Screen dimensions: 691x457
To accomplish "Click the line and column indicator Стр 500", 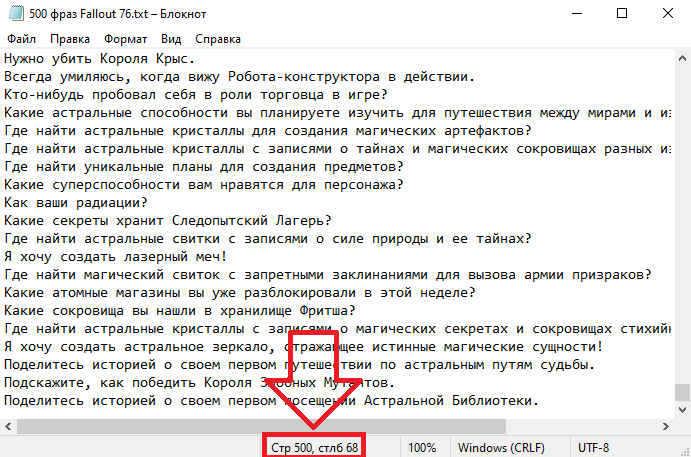I will [x=314, y=448].
